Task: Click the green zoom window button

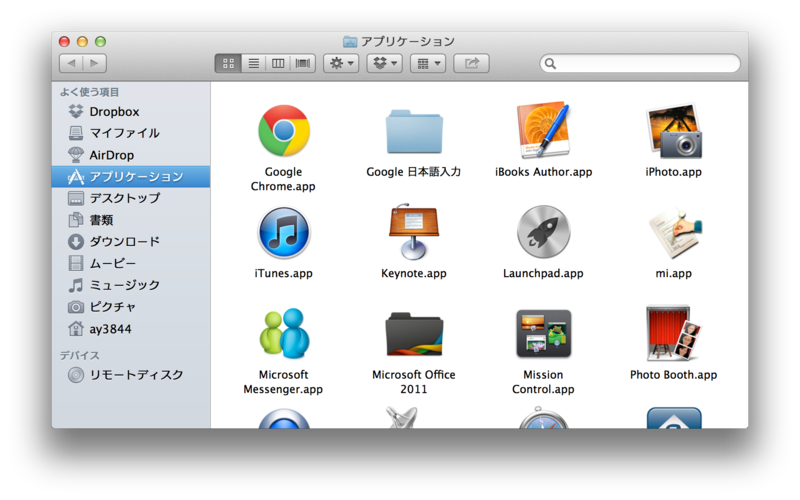Action: coord(101,41)
